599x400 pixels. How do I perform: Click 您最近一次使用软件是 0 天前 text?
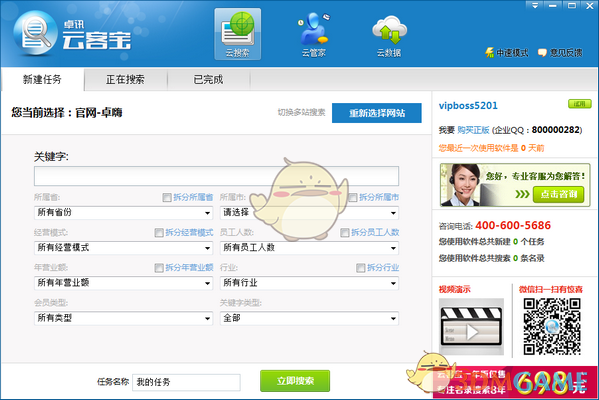coord(491,148)
